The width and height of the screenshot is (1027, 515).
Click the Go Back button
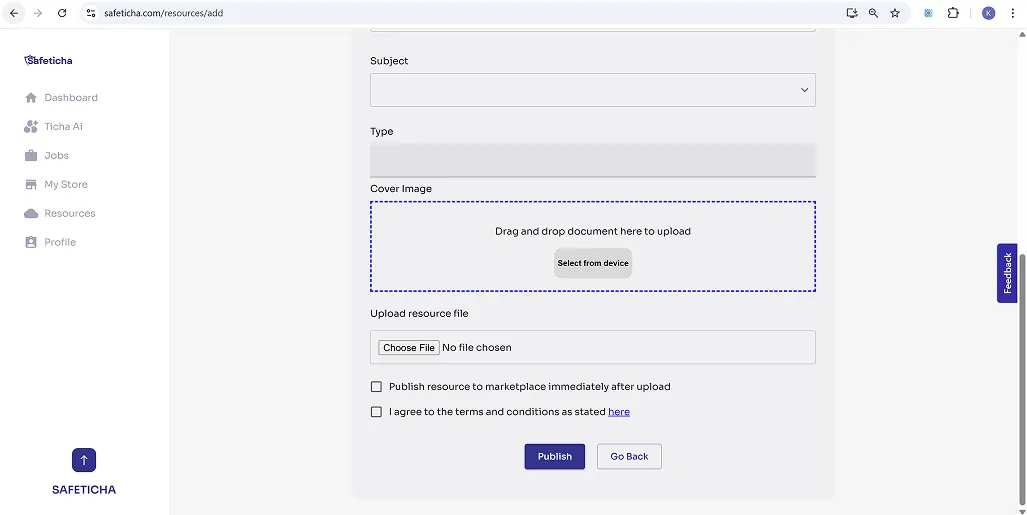629,457
